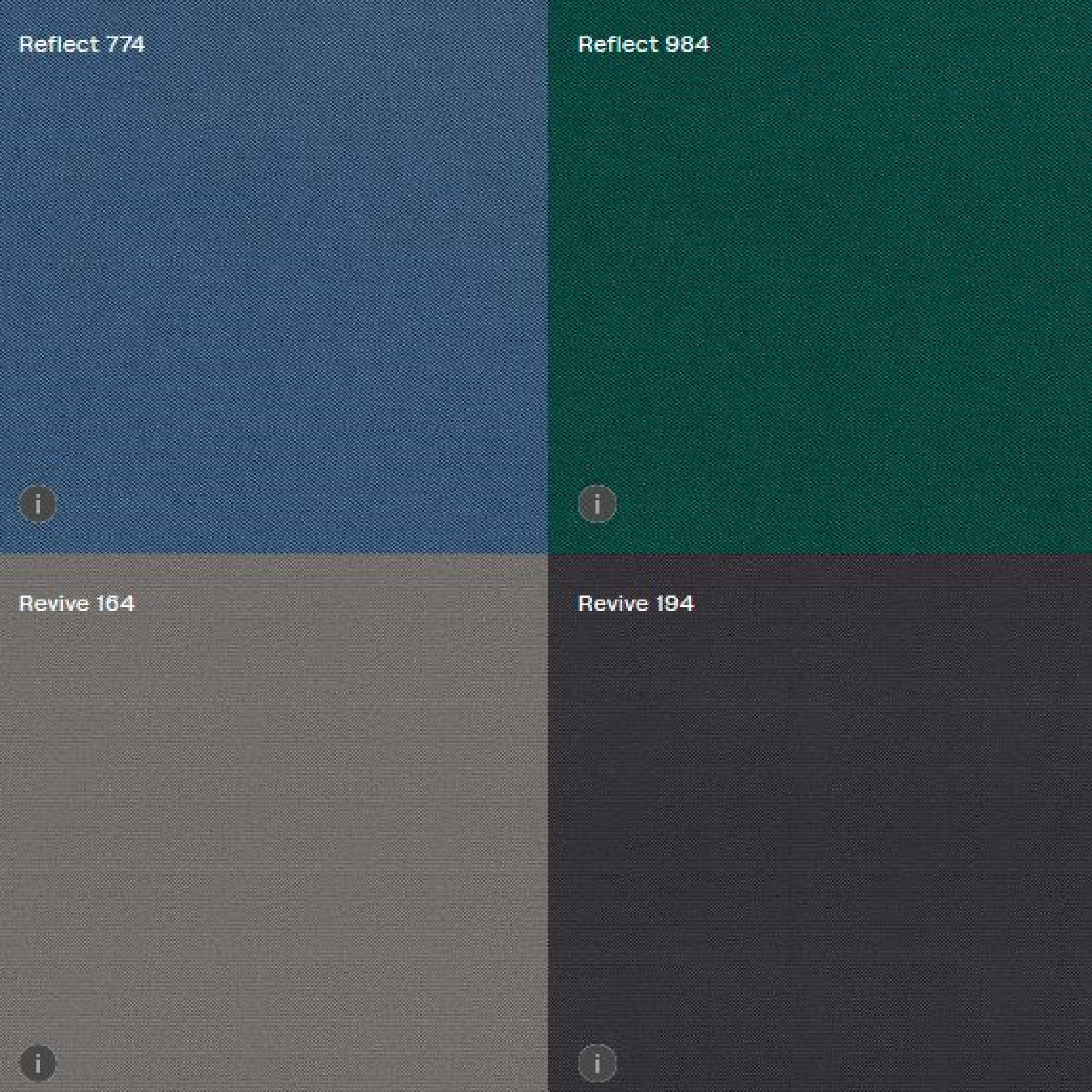Show info for Revive 194 fabric
This screenshot has height=1092, width=1092.
coord(597,1063)
